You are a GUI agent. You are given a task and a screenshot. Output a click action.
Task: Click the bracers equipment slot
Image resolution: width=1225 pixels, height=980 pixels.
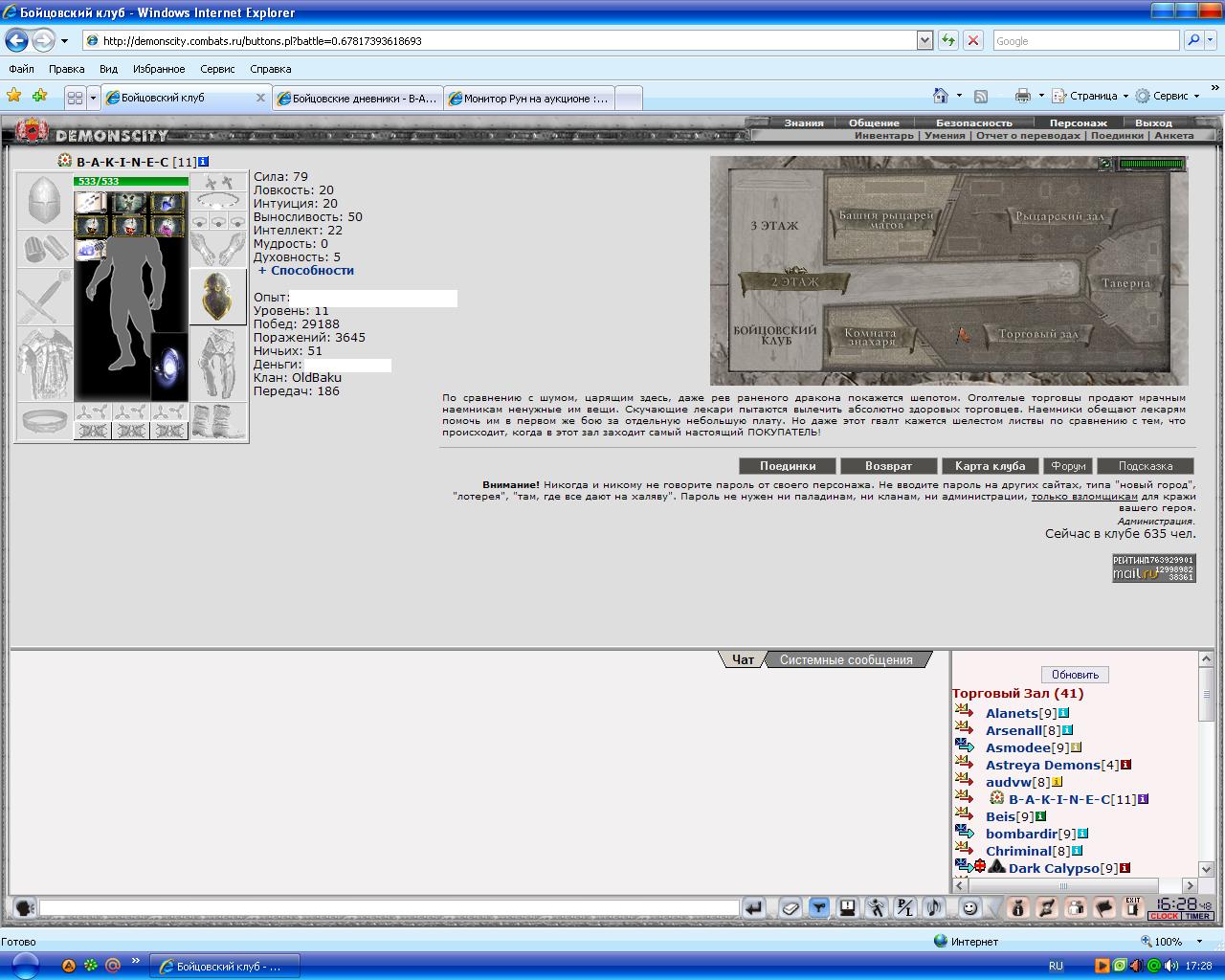(x=44, y=249)
